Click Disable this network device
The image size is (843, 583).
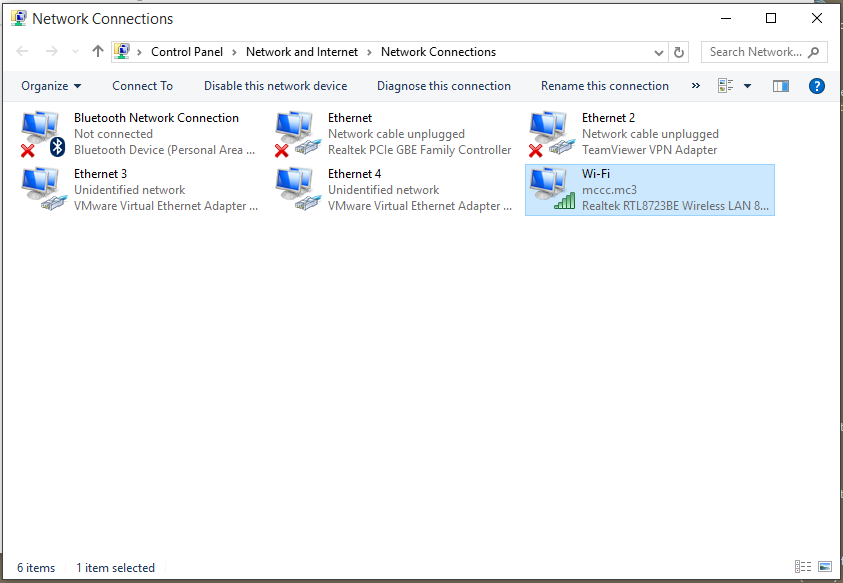[x=275, y=86]
